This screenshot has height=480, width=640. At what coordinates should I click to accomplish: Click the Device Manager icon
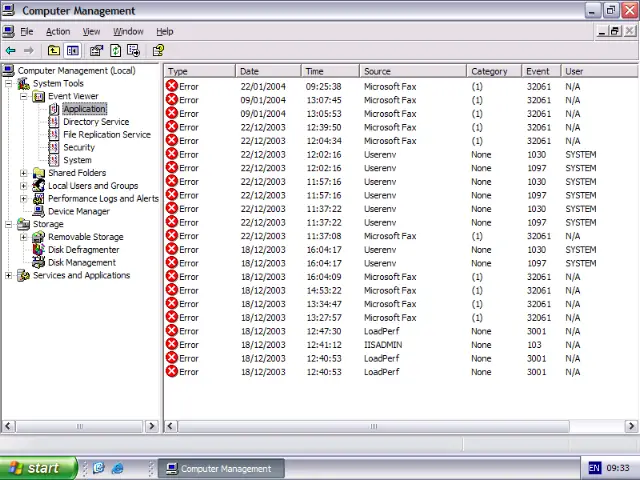click(x=39, y=211)
